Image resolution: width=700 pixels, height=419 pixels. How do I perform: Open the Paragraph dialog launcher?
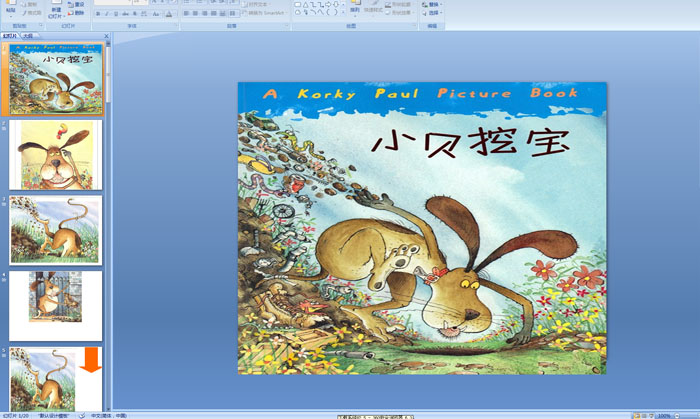pyautogui.click(x=287, y=25)
